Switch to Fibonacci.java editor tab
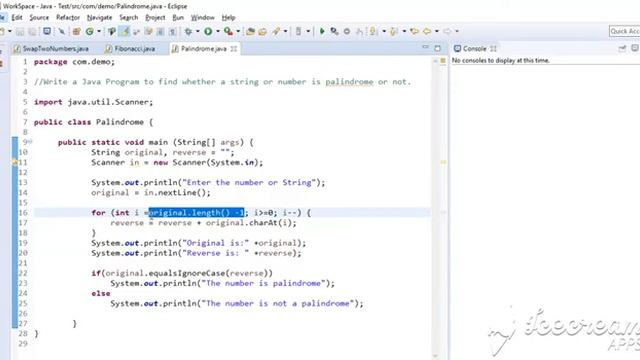 click(x=131, y=49)
